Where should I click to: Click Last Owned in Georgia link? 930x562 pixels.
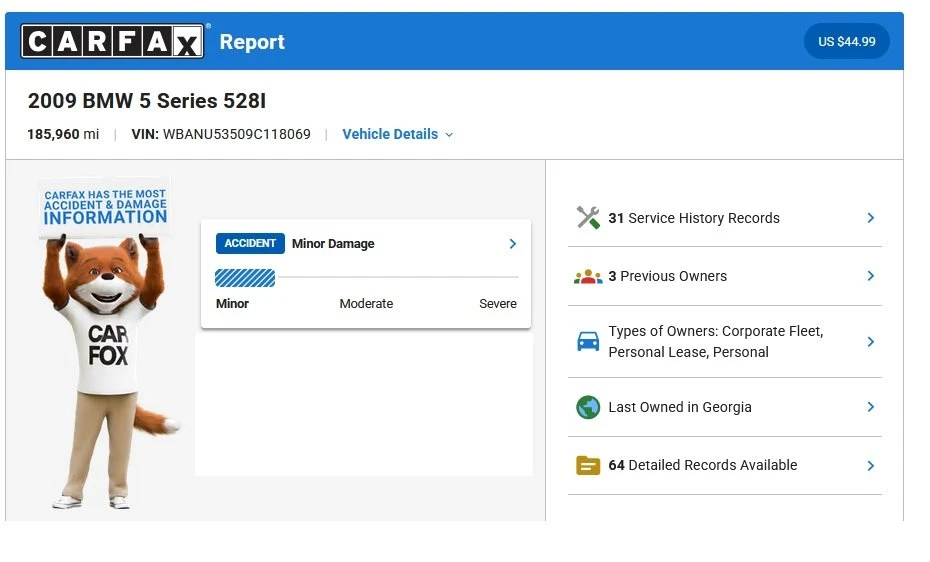pos(680,407)
